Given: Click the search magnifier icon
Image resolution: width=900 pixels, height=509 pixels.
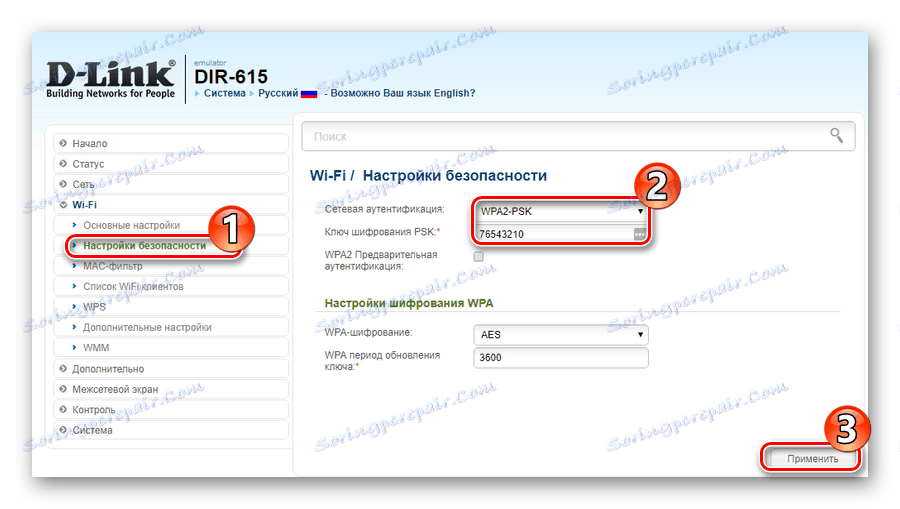Looking at the screenshot, I should [836, 135].
